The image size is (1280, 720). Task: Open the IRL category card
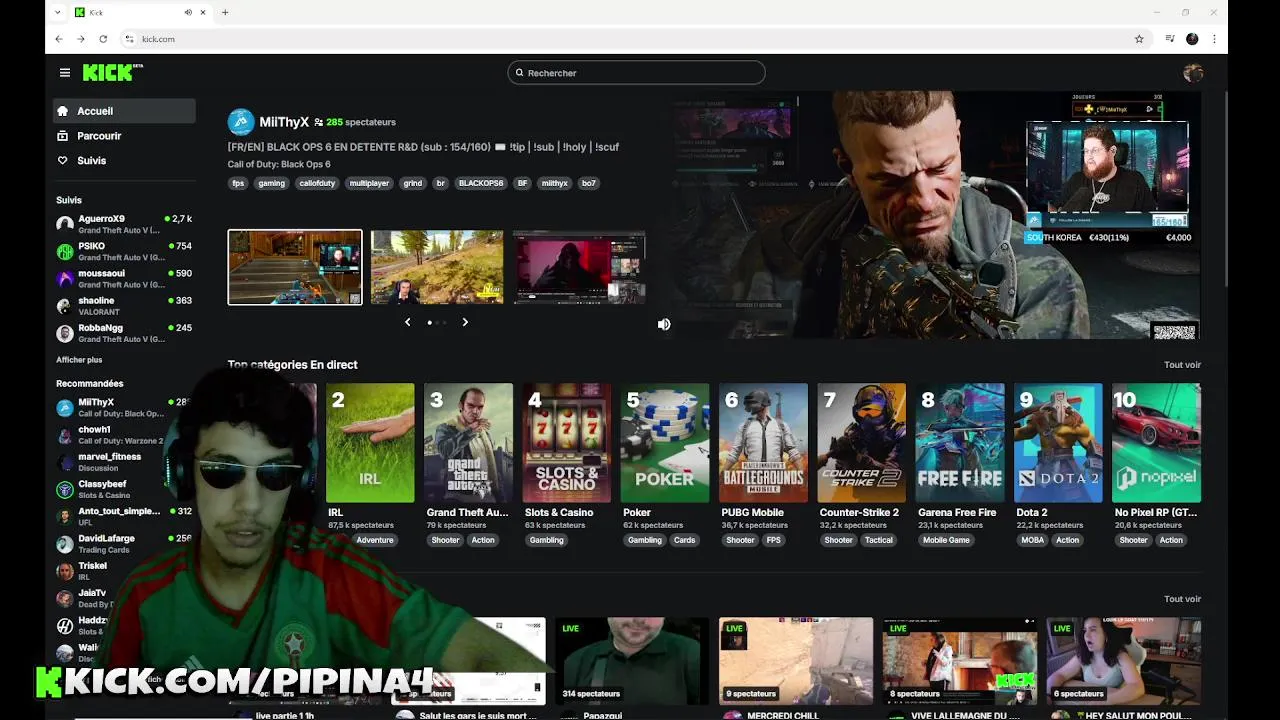point(370,443)
